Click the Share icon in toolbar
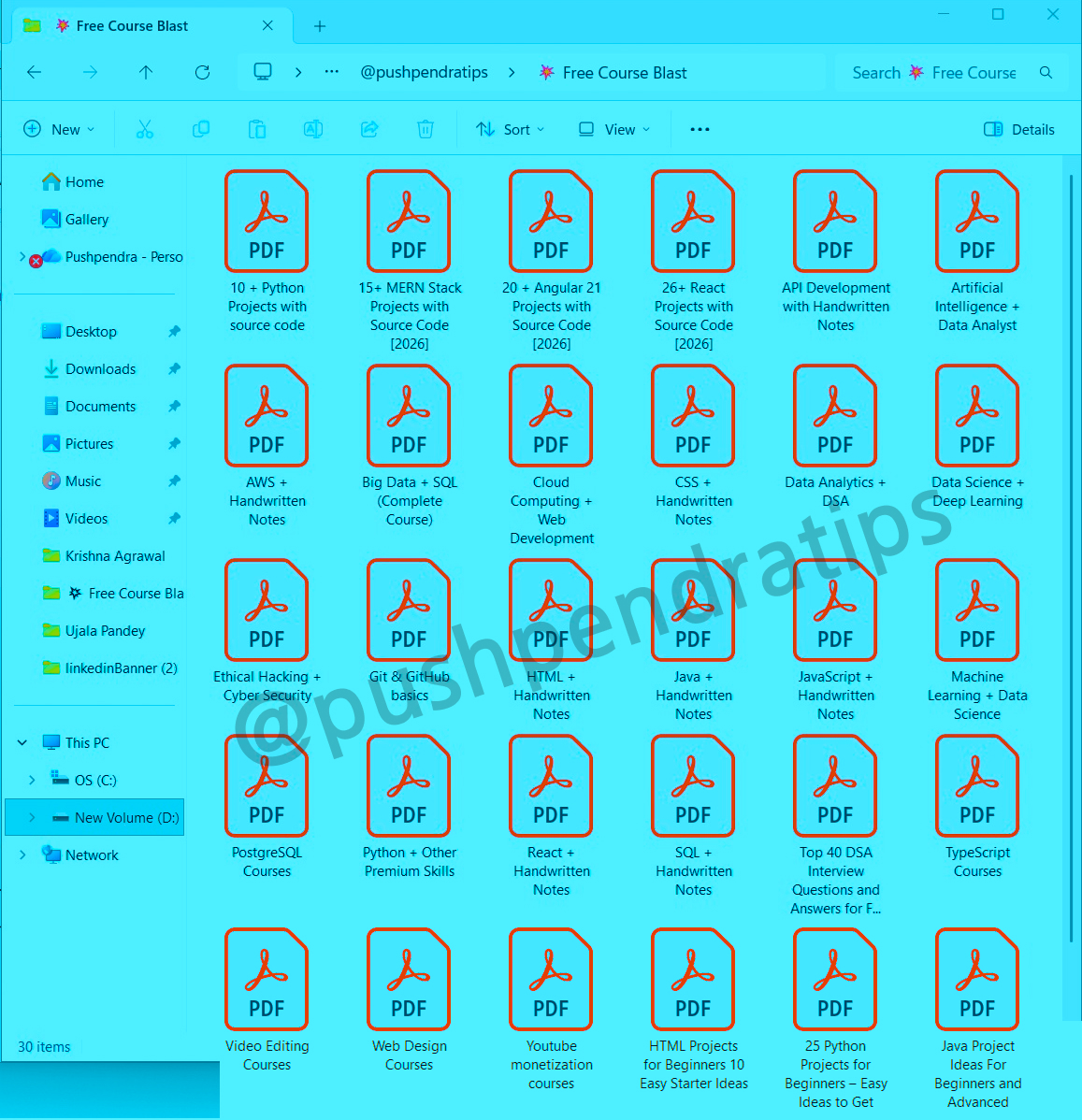The image size is (1082, 1120). click(369, 129)
